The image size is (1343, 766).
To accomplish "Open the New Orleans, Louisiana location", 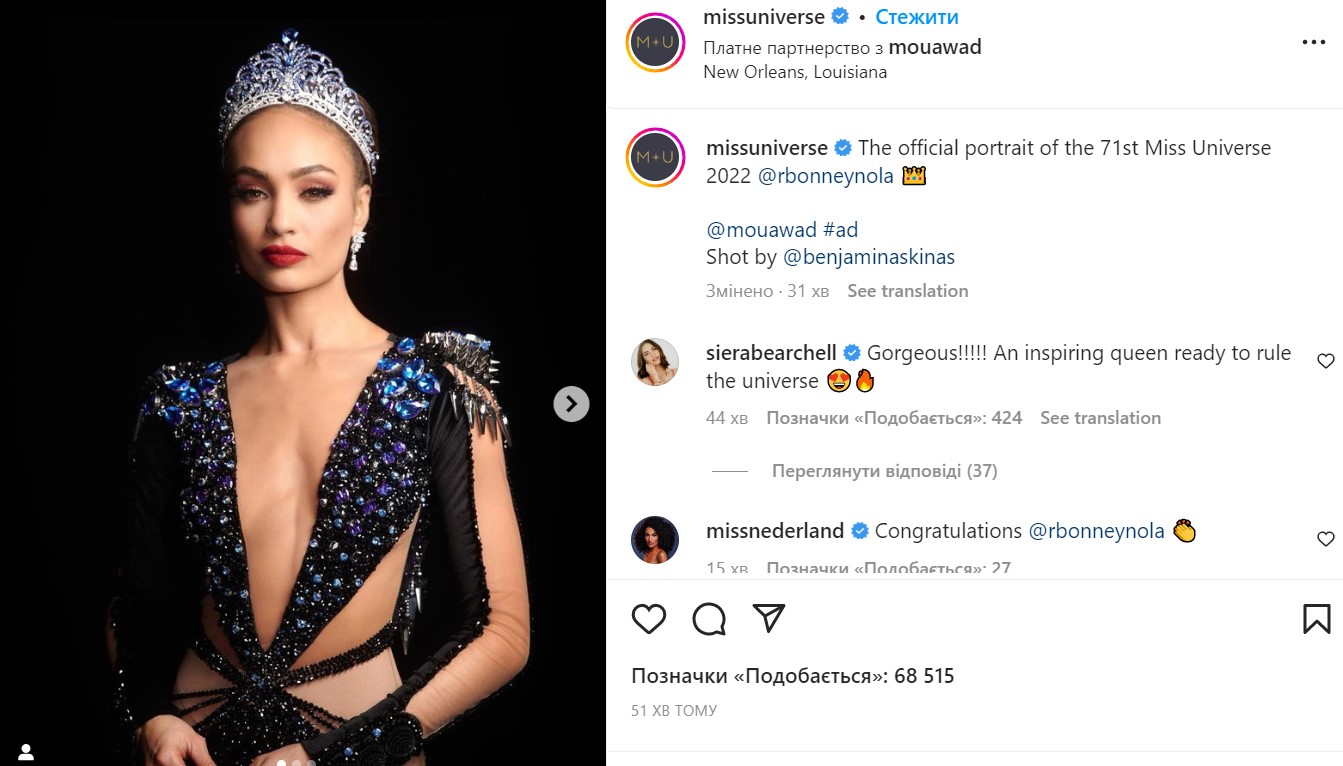I will (x=795, y=72).
